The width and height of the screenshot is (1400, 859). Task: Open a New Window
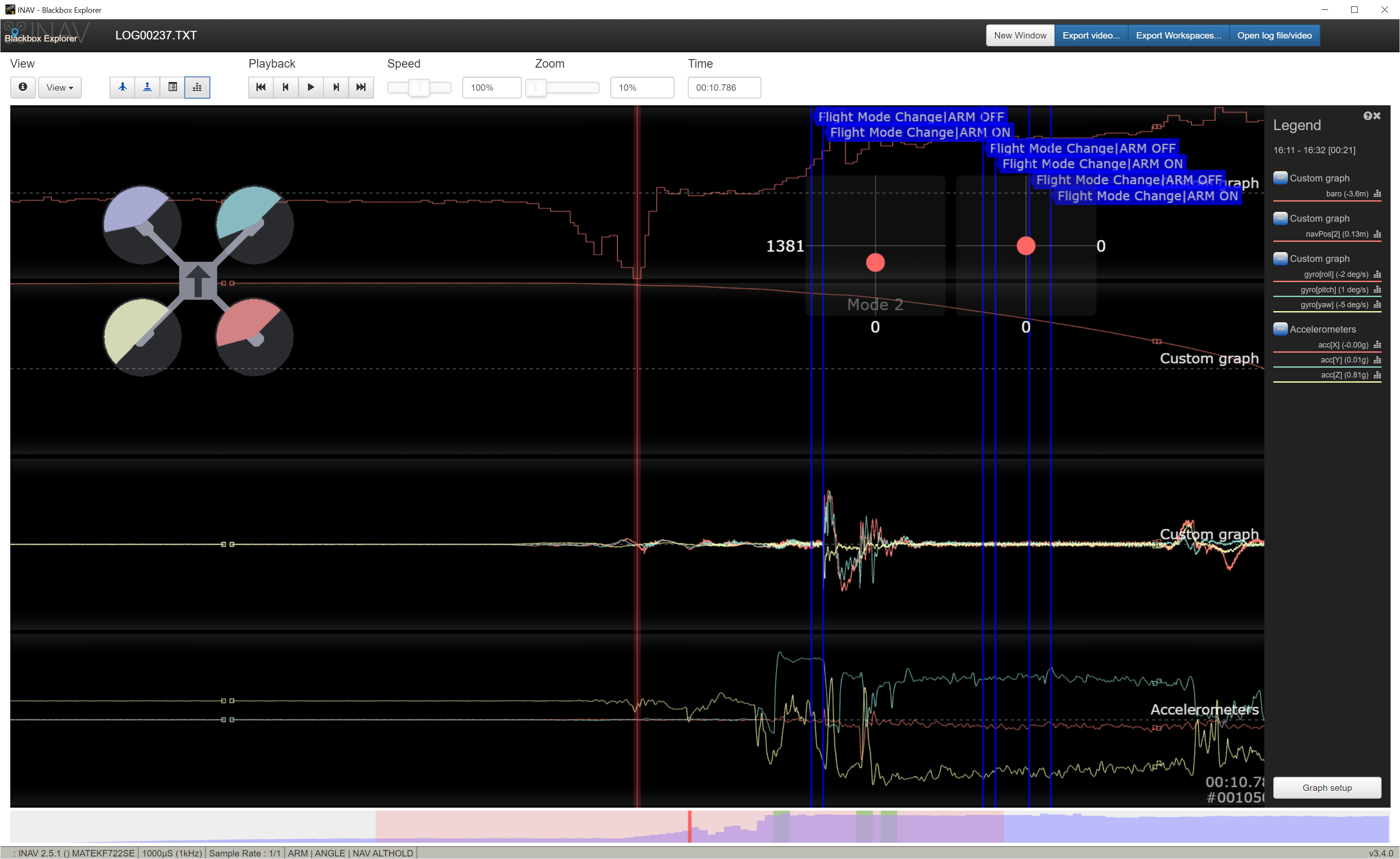pos(1020,35)
